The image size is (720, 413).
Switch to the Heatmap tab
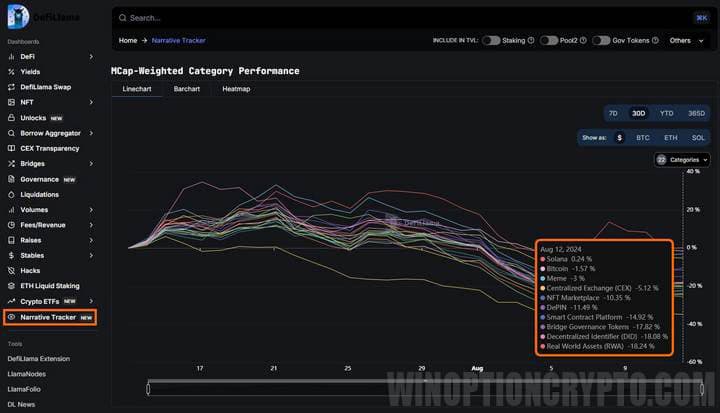click(x=236, y=89)
